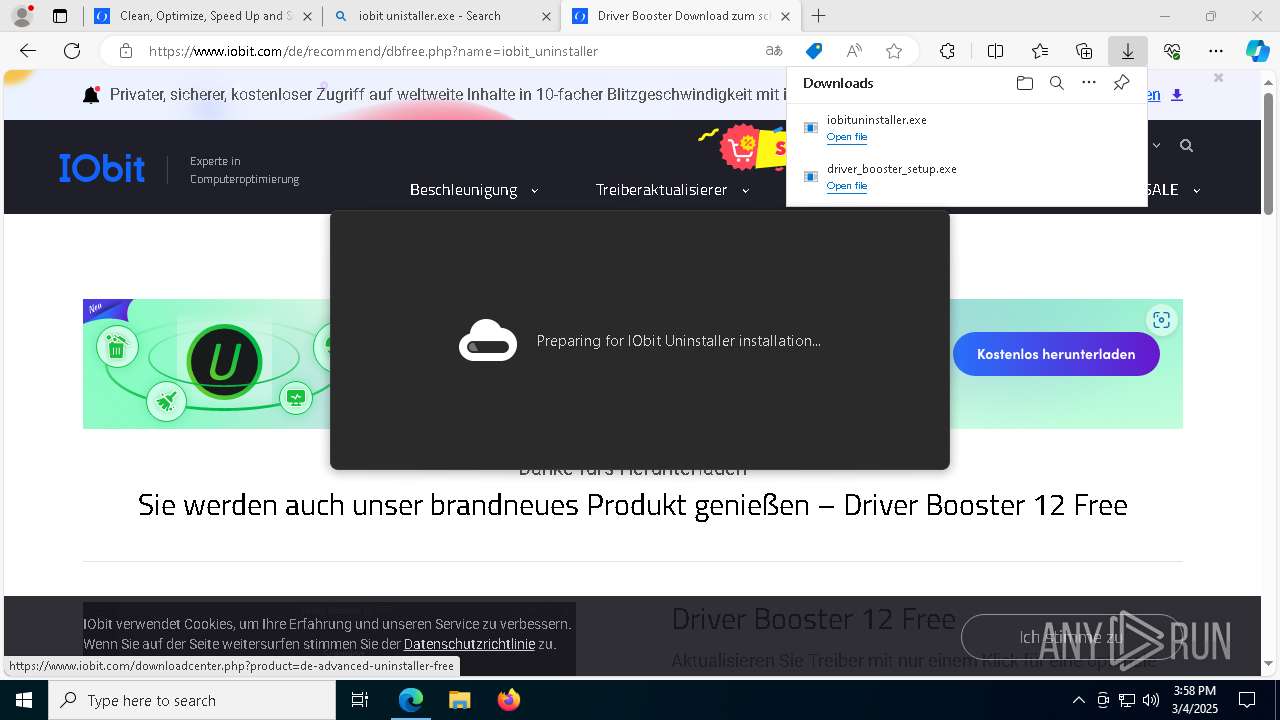1280x720 pixels.
Task: Open the Windows Start menu
Action: coord(24,700)
